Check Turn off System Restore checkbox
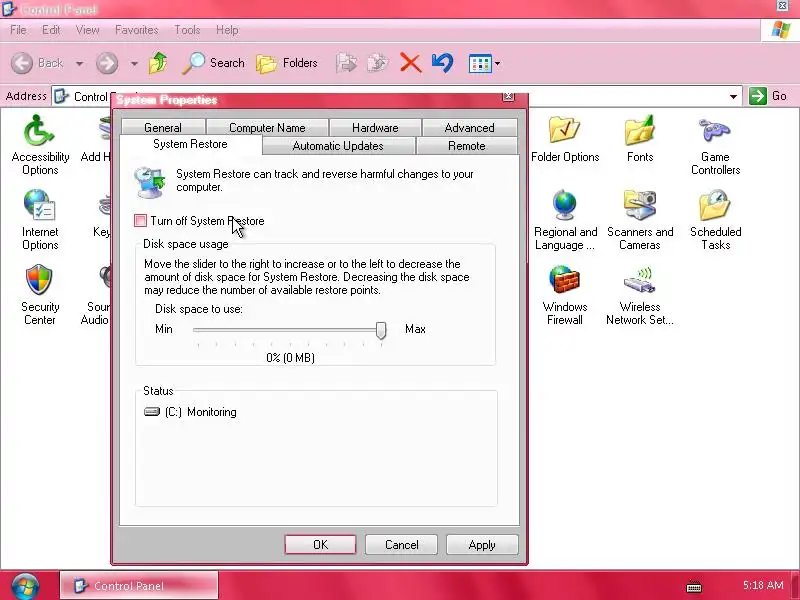The height and width of the screenshot is (600, 800). click(x=140, y=220)
